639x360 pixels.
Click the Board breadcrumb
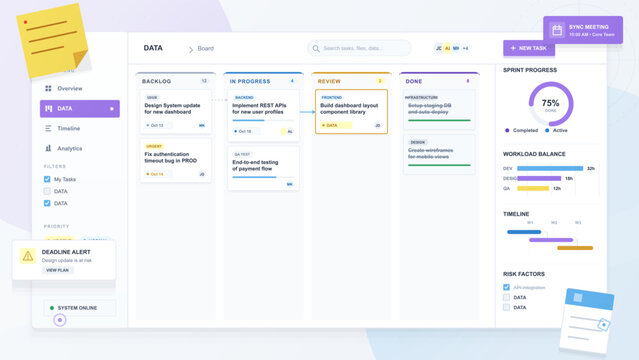(205, 48)
